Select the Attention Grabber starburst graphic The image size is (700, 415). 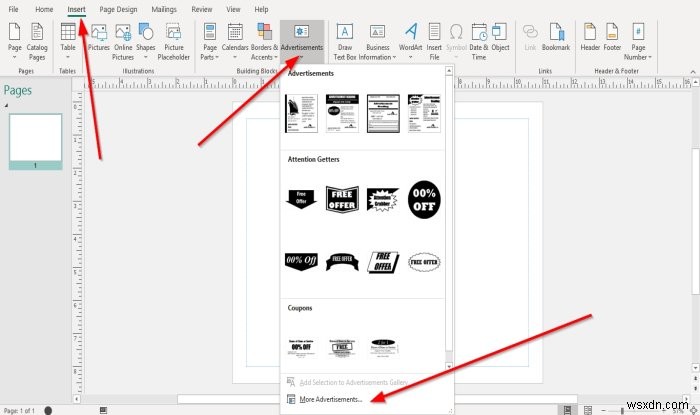tap(383, 199)
